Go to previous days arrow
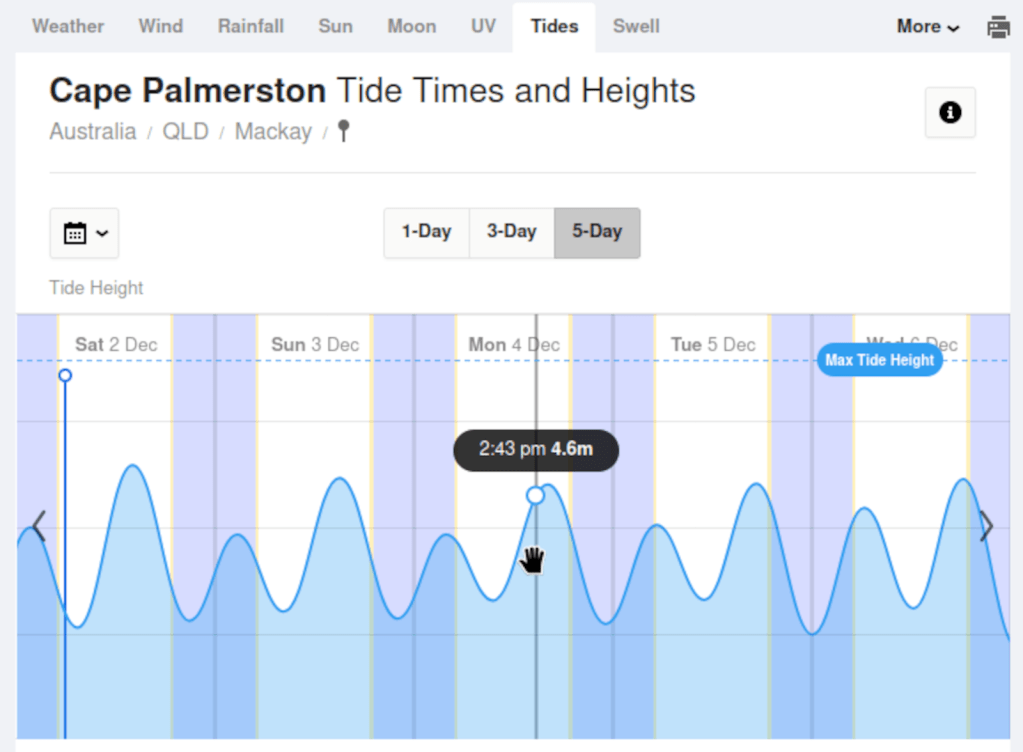Screen dimensions: 1023x752 (x=38, y=526)
